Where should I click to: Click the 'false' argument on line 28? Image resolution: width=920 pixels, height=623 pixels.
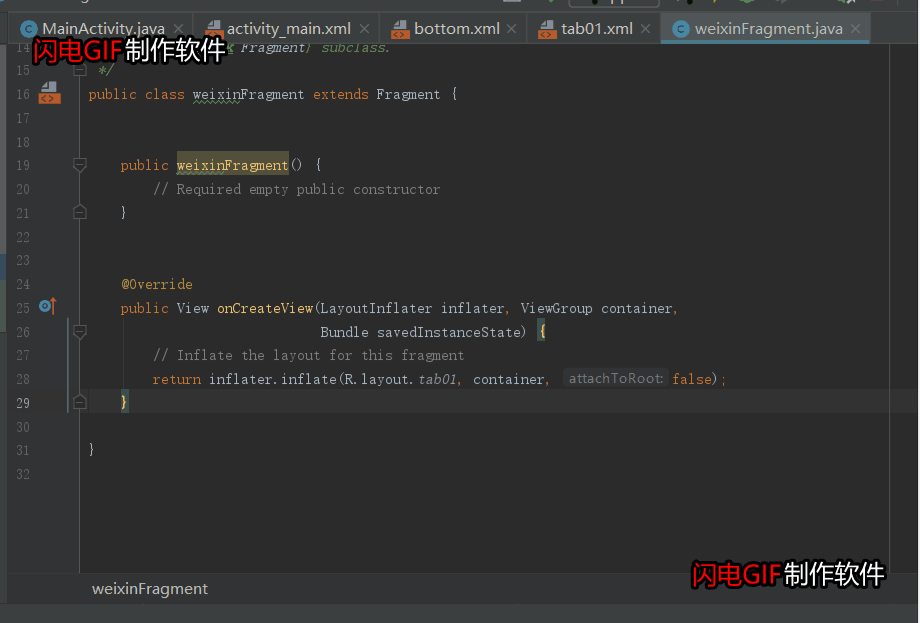click(692, 379)
